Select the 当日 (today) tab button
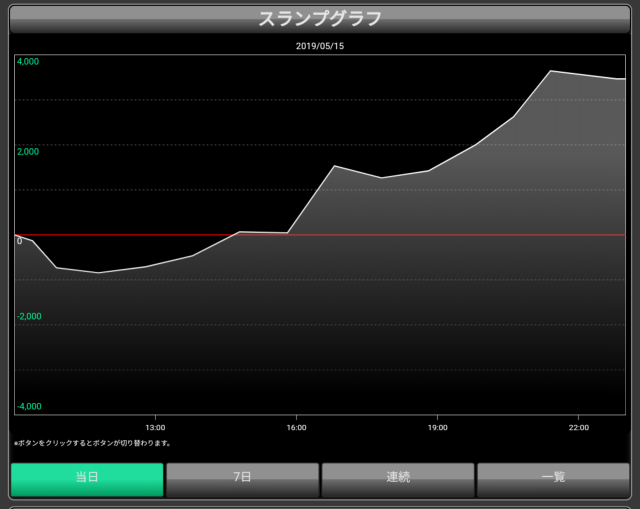Image resolution: width=640 pixels, height=509 pixels. click(x=87, y=479)
